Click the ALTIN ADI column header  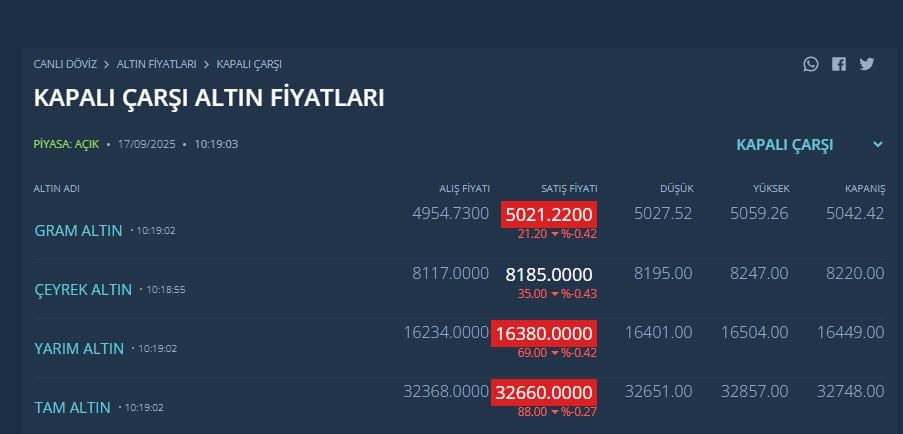[x=56, y=189]
